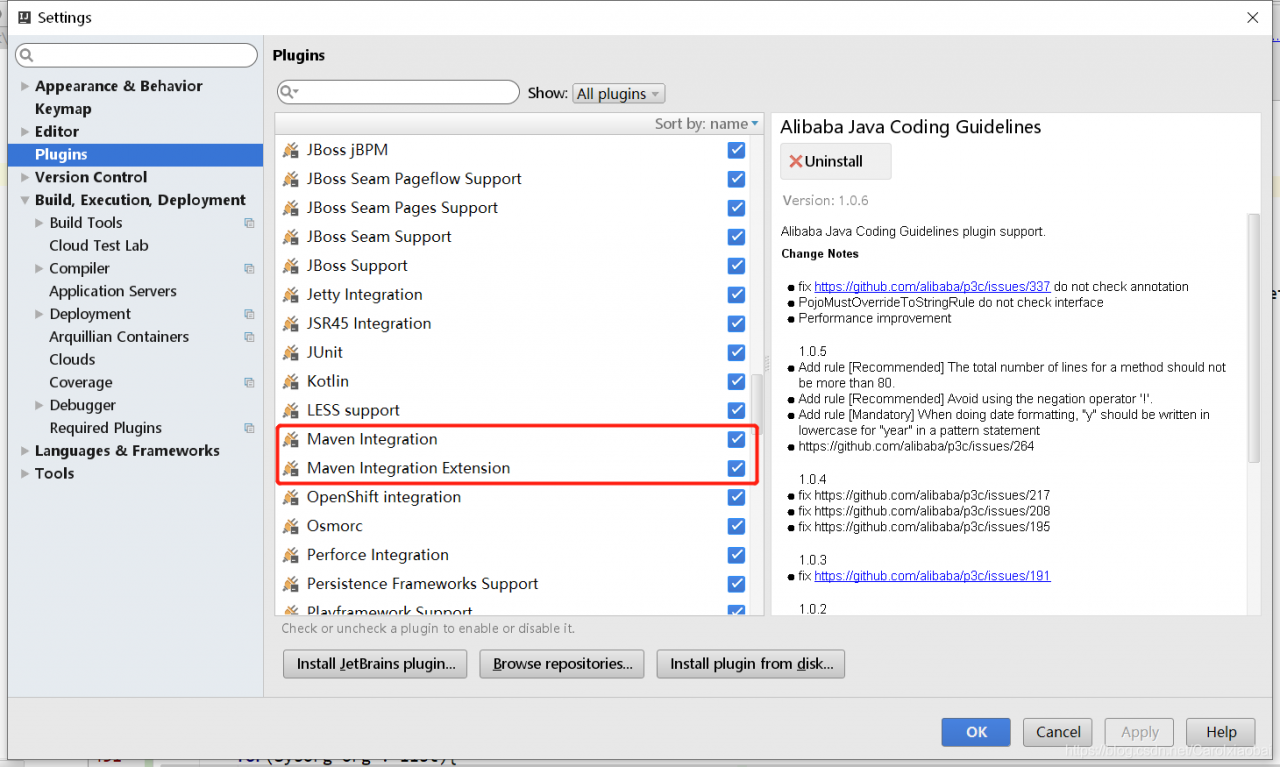Image resolution: width=1280 pixels, height=767 pixels.
Task: Click the JSR45 Integration plugin icon
Action: click(x=291, y=324)
